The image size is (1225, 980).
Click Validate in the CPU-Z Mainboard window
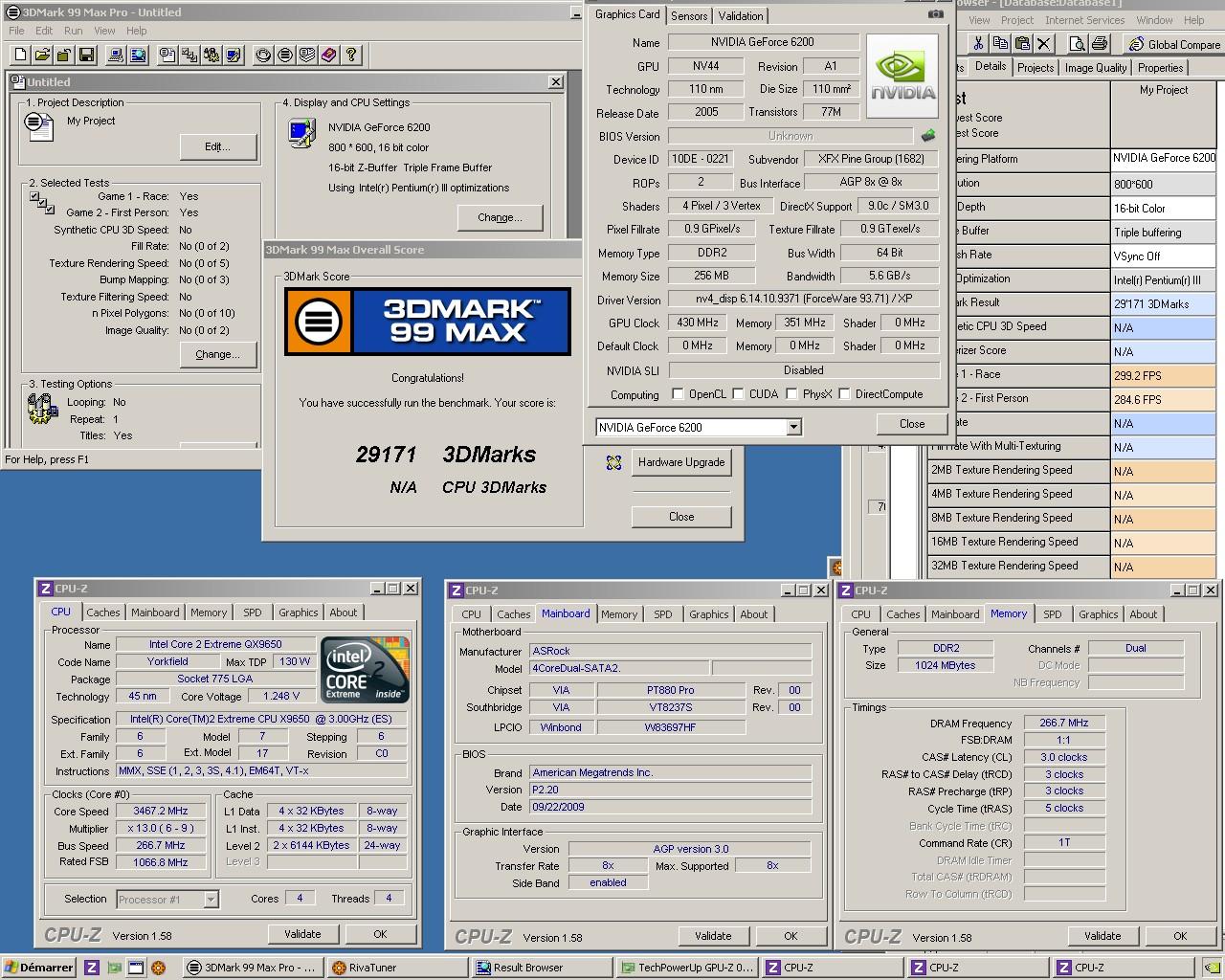pyautogui.click(x=713, y=936)
